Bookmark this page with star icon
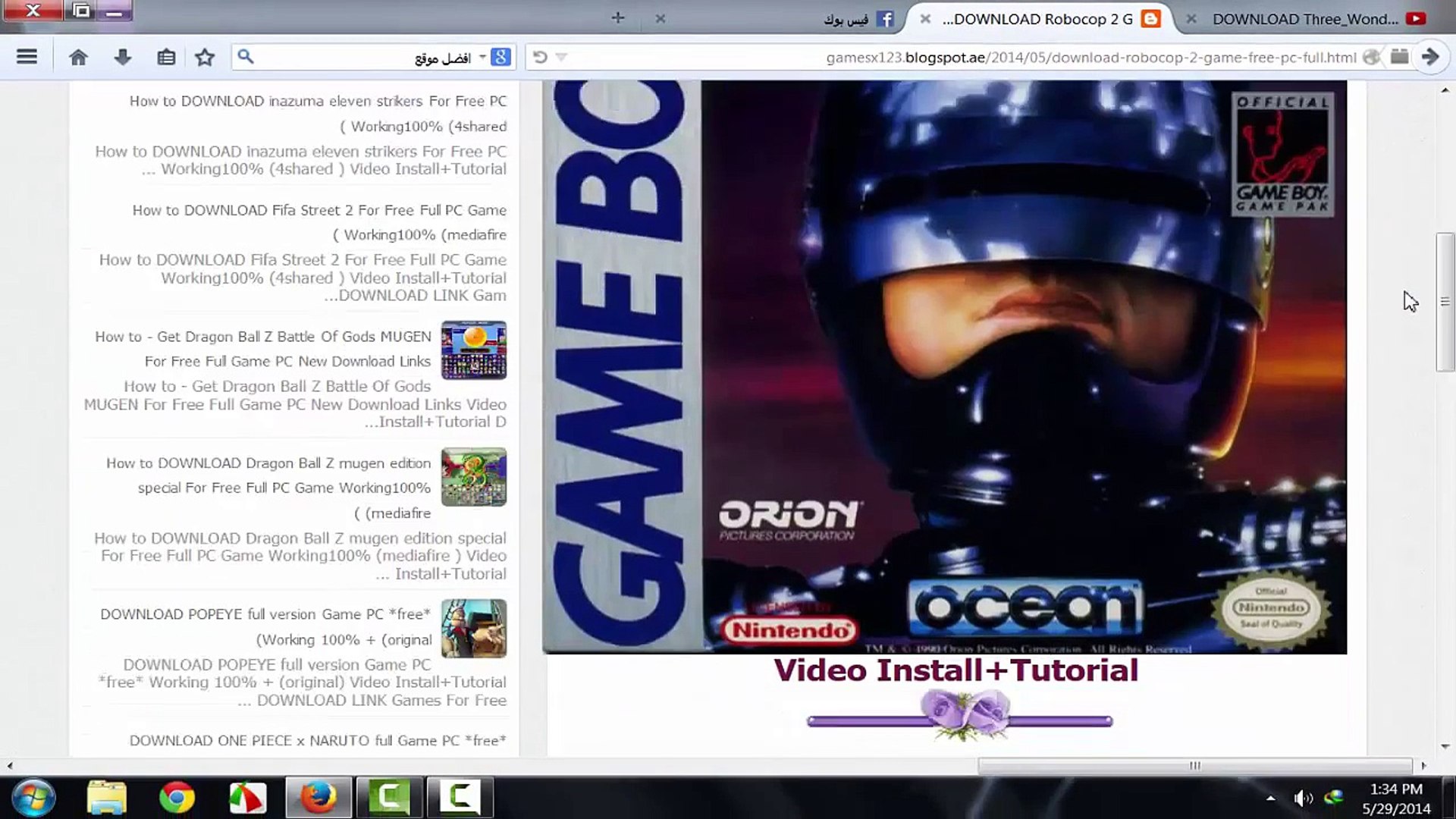This screenshot has width=1456, height=819. coord(205,57)
